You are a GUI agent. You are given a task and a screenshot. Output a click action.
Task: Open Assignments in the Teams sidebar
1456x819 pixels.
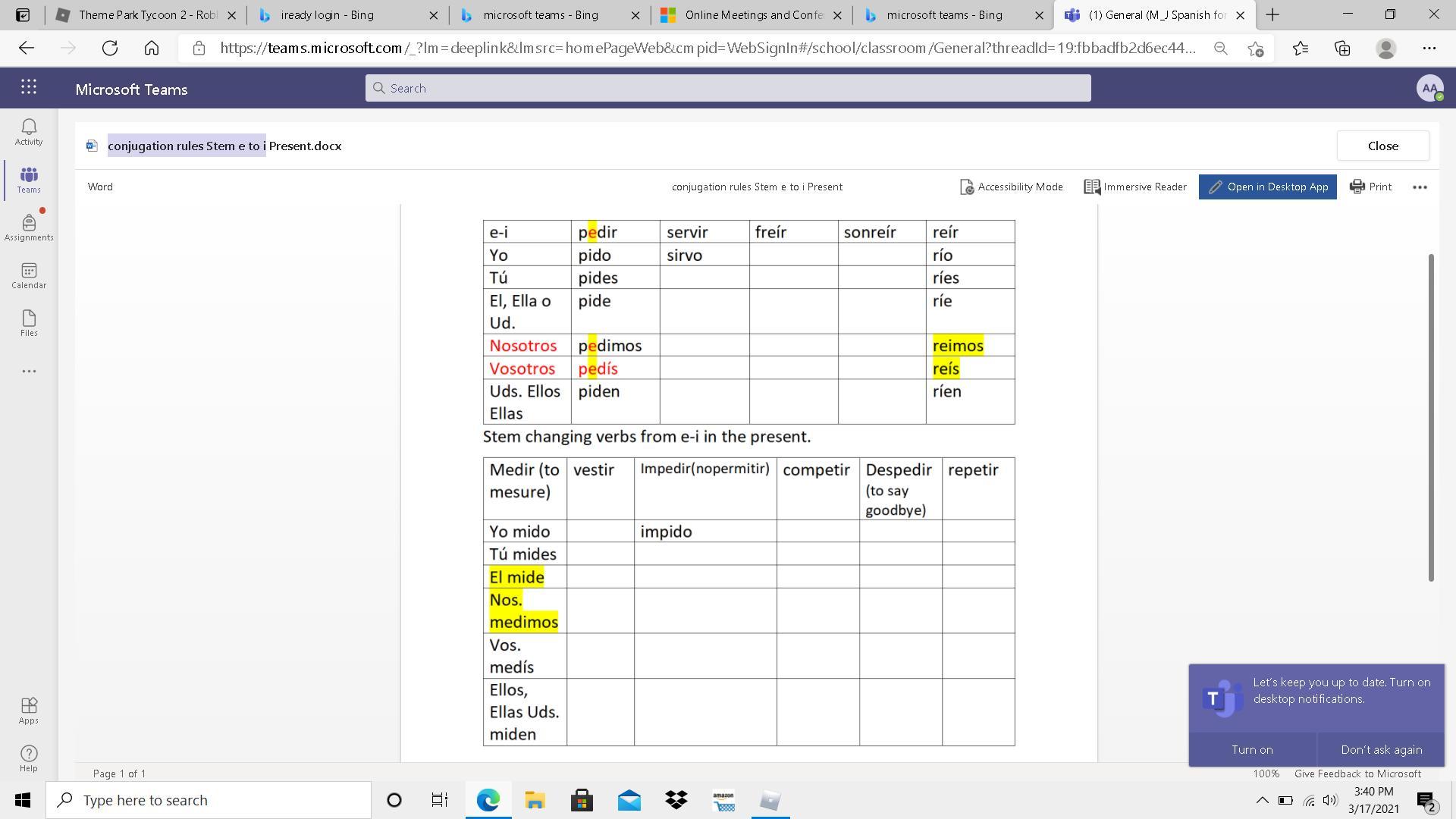pyautogui.click(x=29, y=227)
